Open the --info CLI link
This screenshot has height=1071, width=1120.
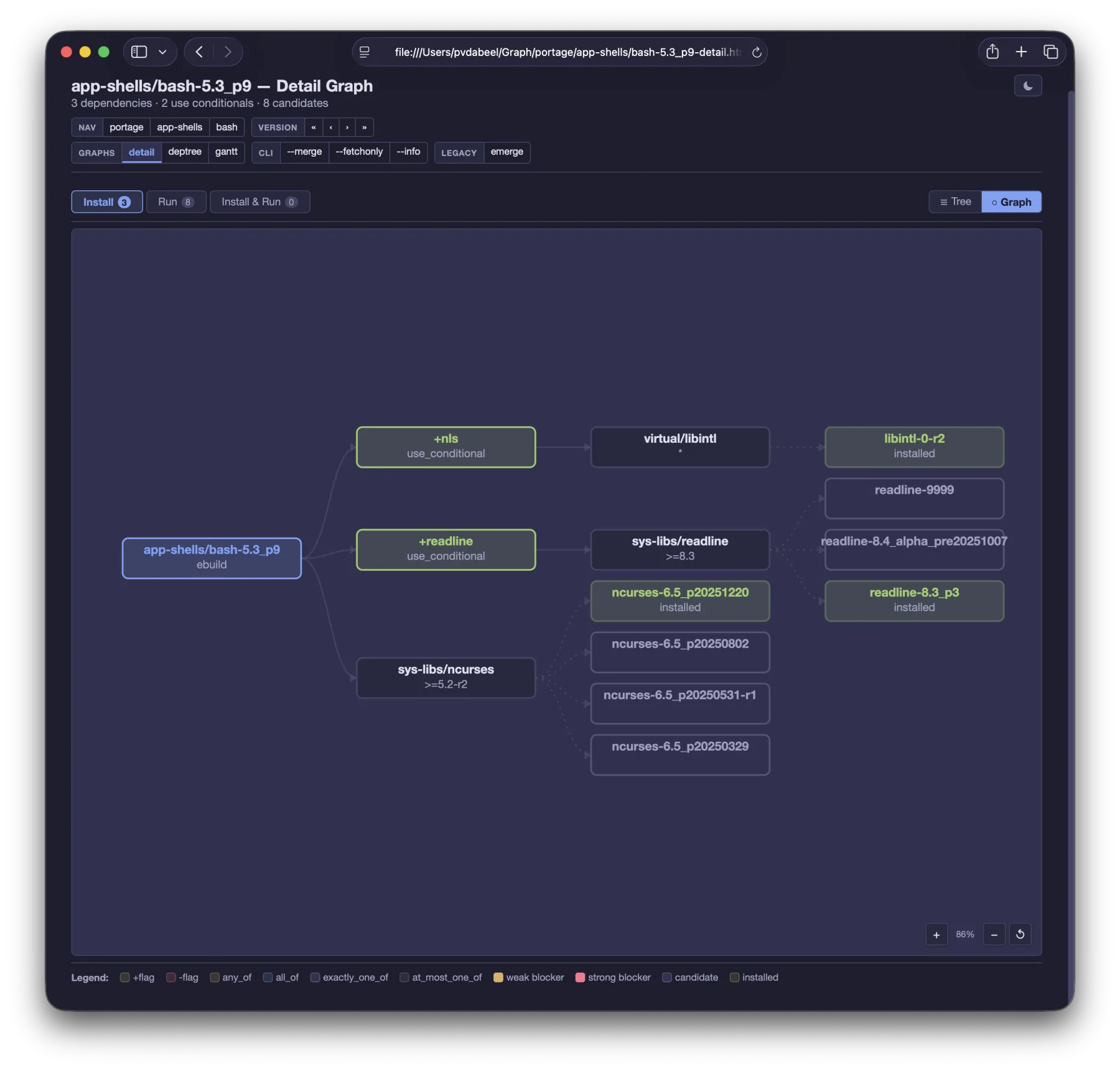pyautogui.click(x=408, y=152)
